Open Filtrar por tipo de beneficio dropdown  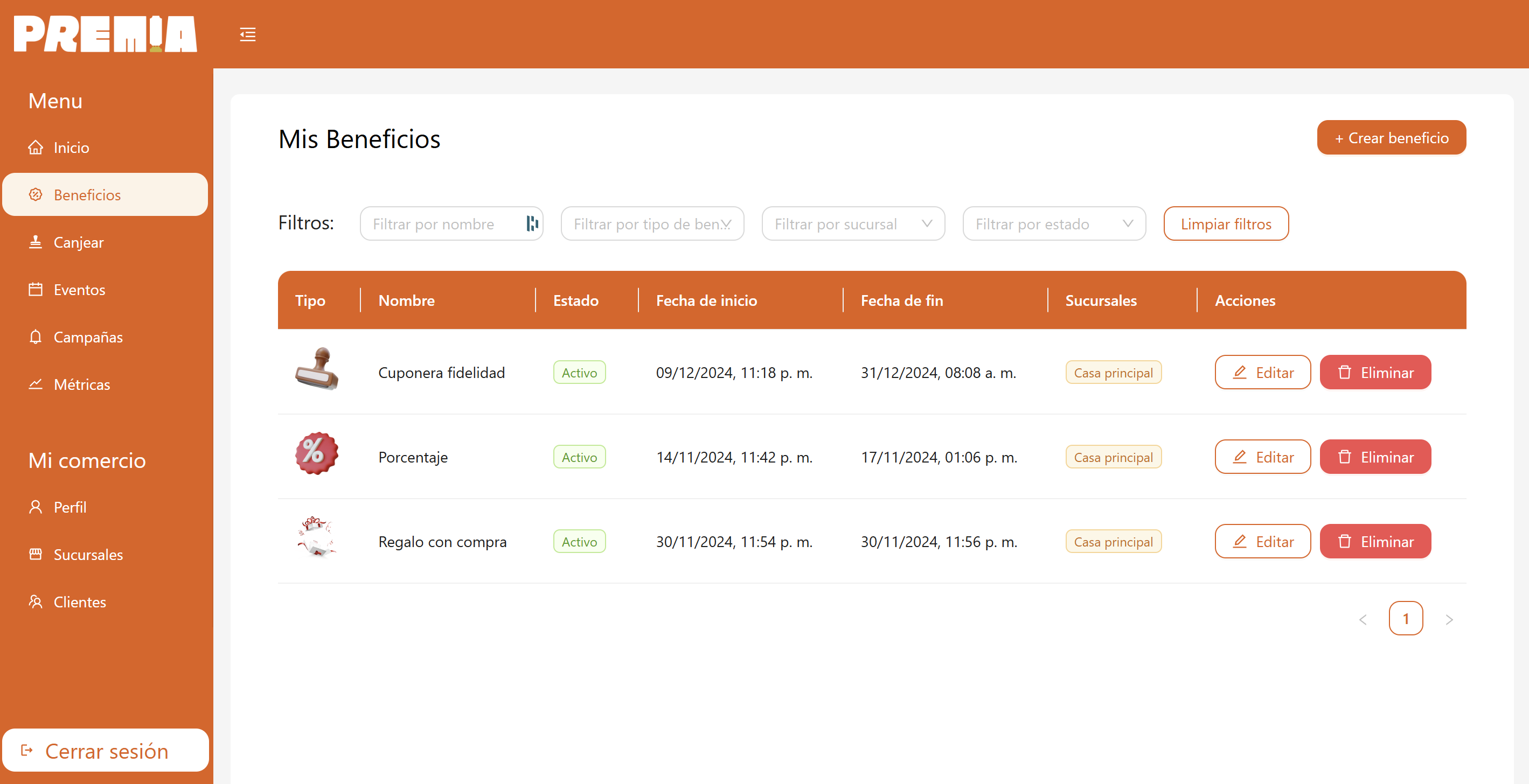point(652,223)
